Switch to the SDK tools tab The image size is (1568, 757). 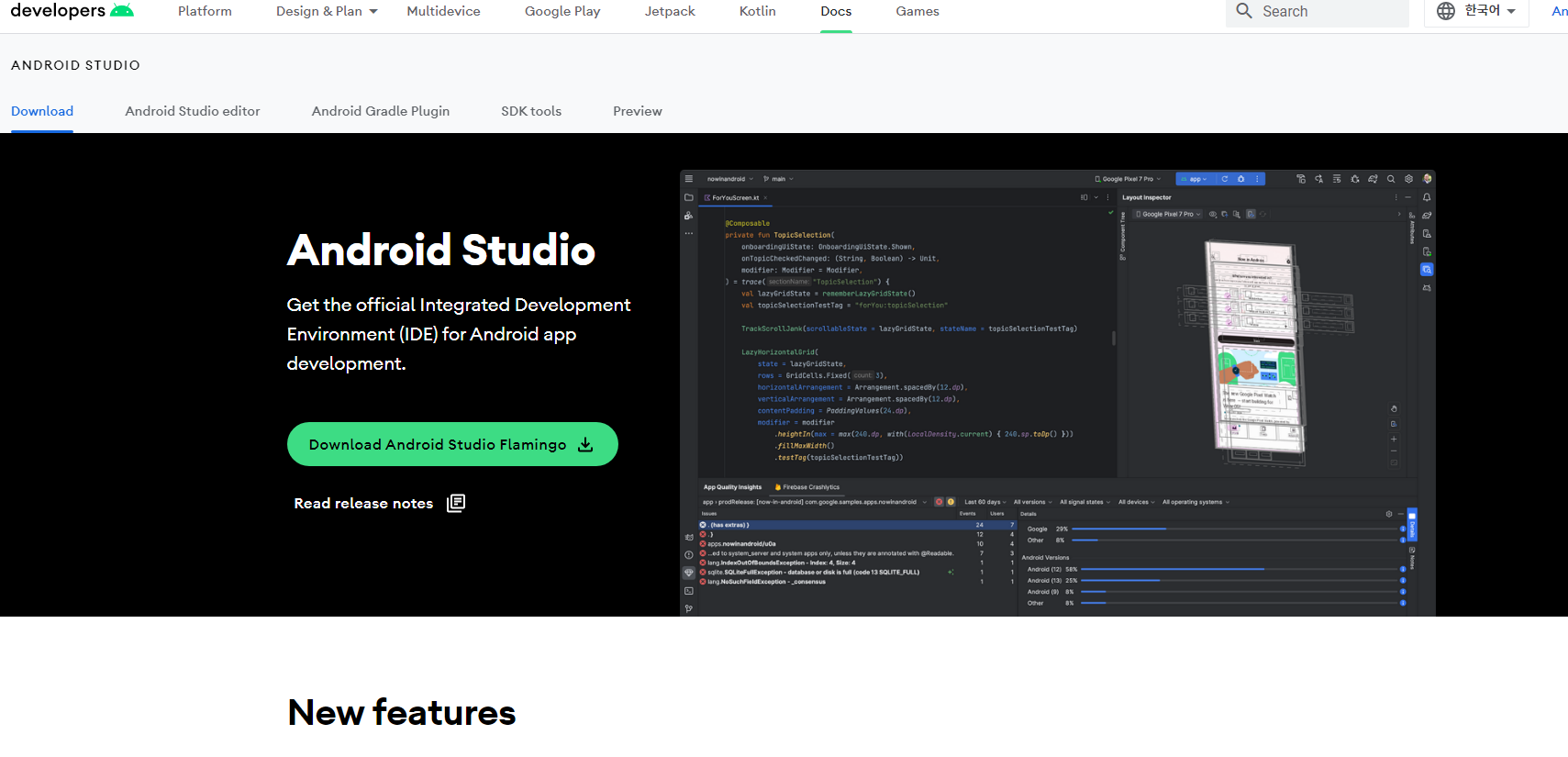tap(531, 111)
